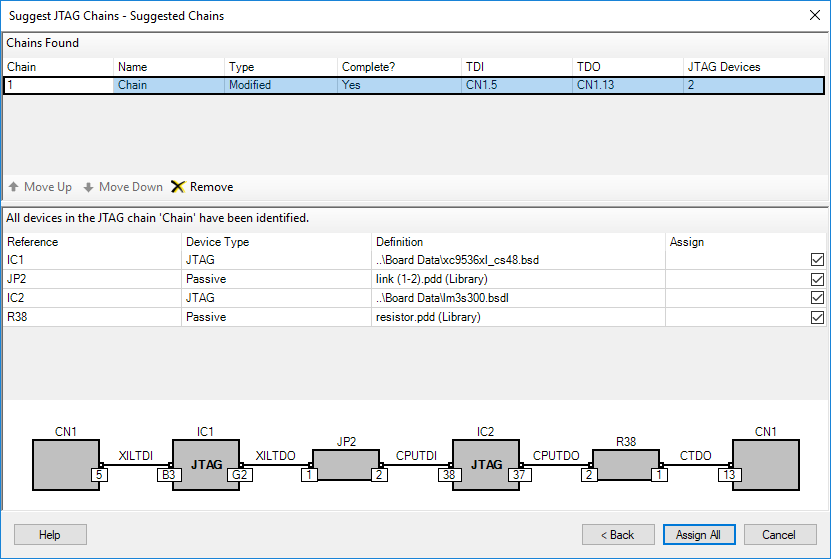Click the right CN1 connector with pin 13
Image resolution: width=831 pixels, height=559 pixels.
pyautogui.click(x=765, y=465)
